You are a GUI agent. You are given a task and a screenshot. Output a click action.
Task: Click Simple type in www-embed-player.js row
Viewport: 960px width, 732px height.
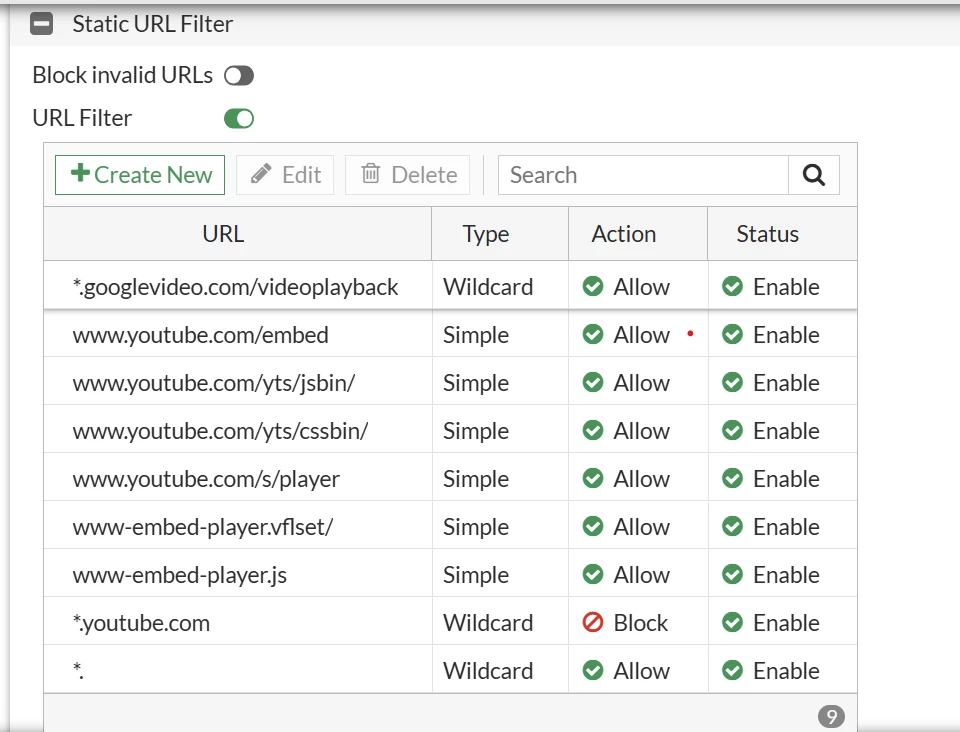(476, 575)
